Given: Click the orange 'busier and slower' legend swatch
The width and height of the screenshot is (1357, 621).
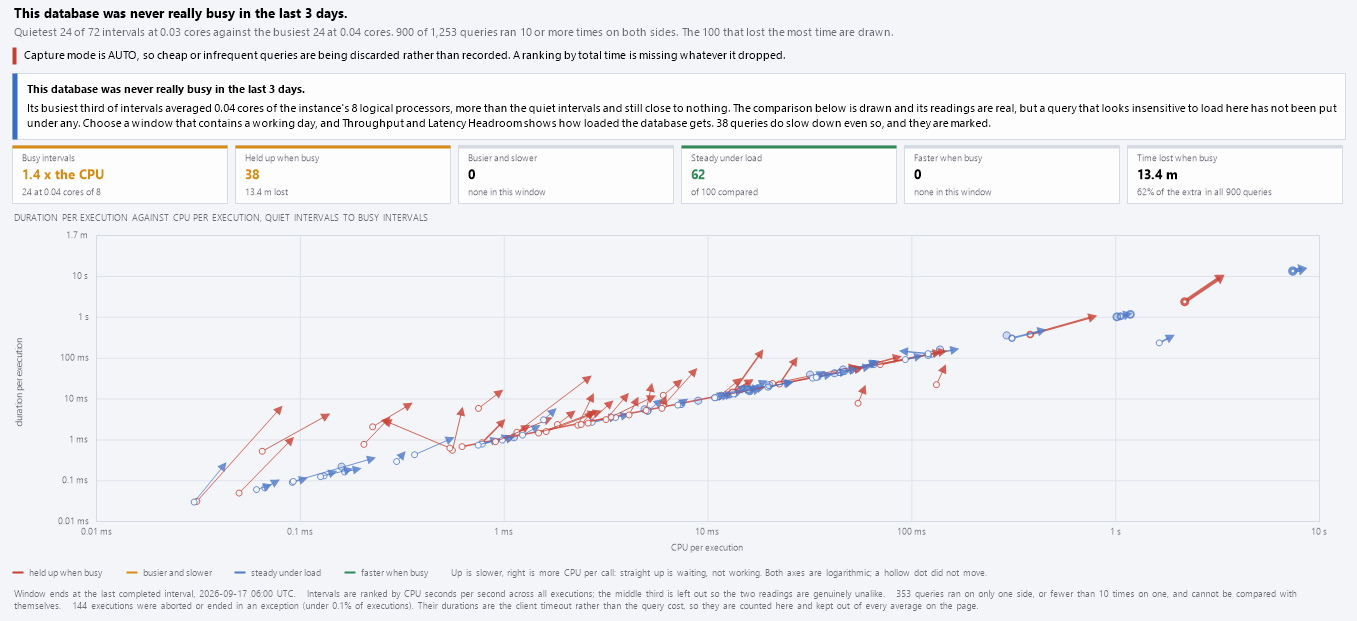Looking at the screenshot, I should click(x=132, y=573).
